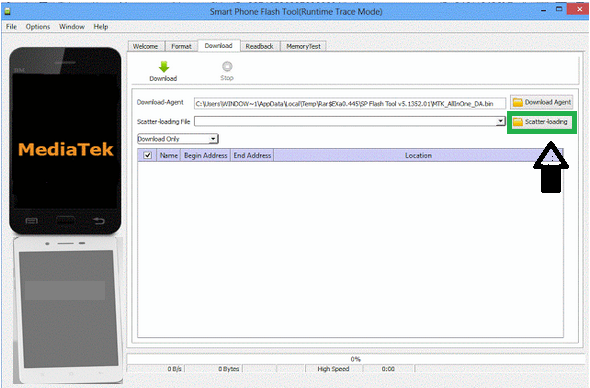Switch to the Welcome tab

(145, 46)
